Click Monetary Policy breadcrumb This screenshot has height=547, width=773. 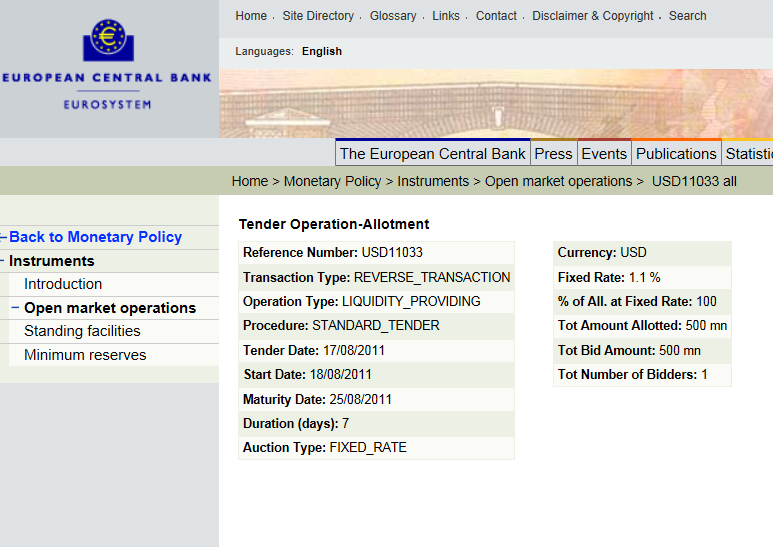332,181
